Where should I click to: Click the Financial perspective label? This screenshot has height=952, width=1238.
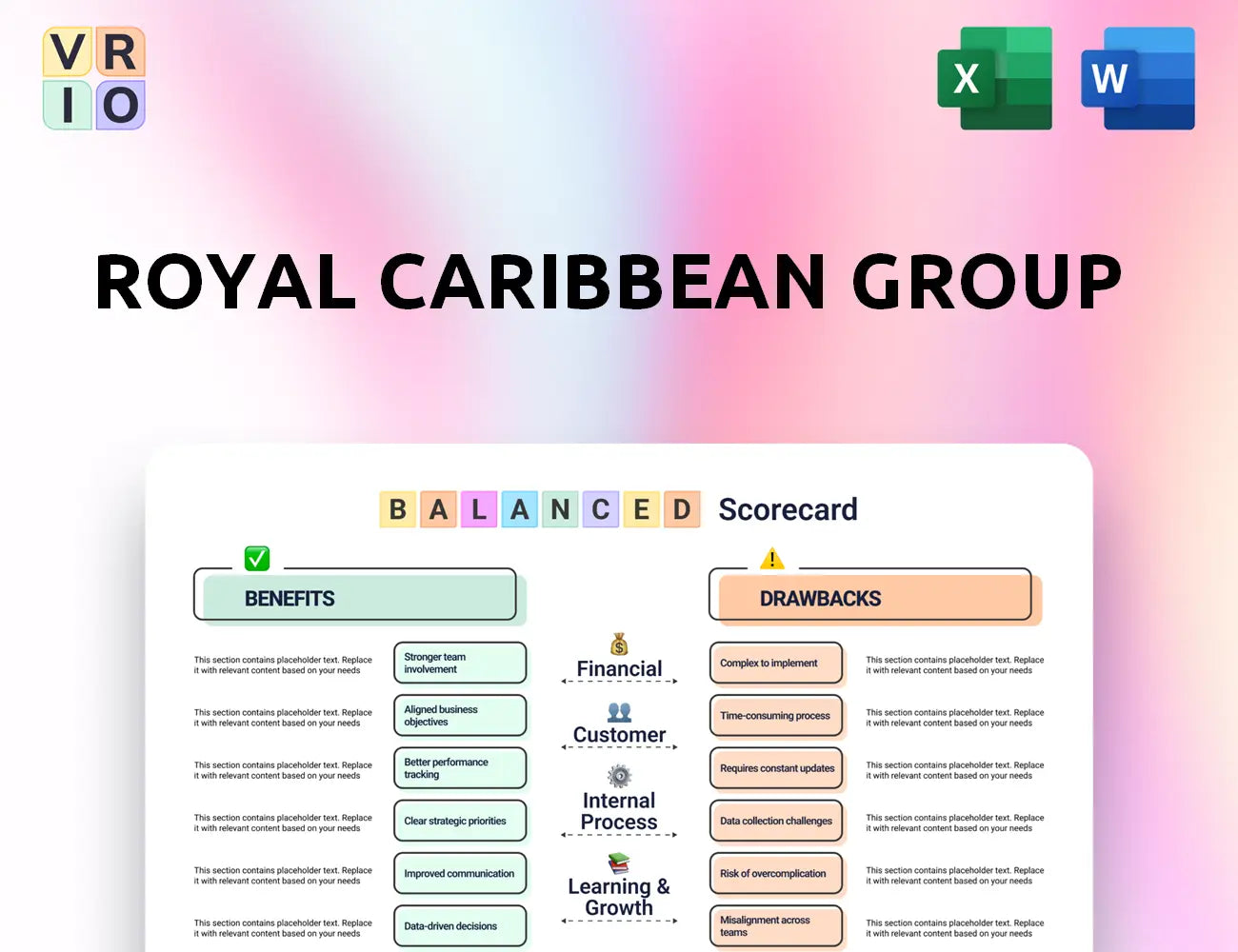pyautogui.click(x=619, y=669)
